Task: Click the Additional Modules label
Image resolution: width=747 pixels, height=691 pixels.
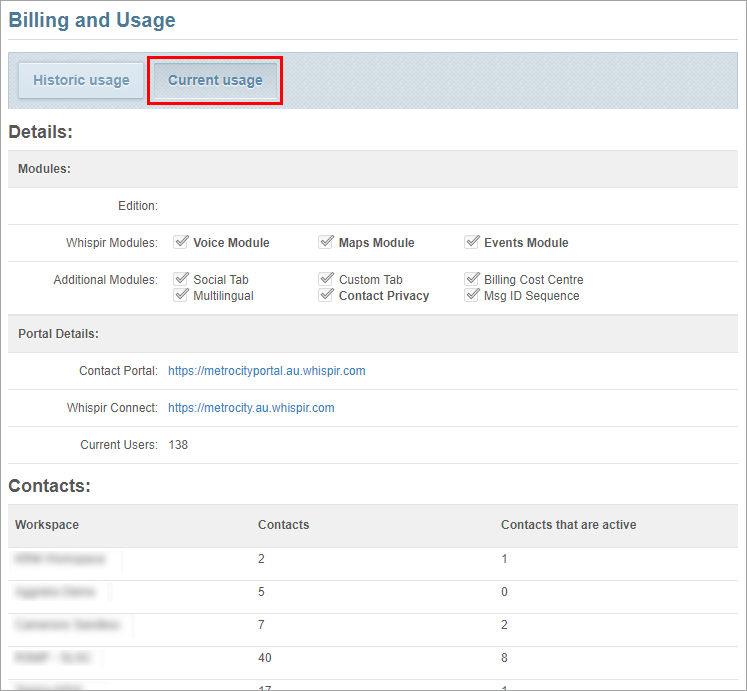Action: 105,280
